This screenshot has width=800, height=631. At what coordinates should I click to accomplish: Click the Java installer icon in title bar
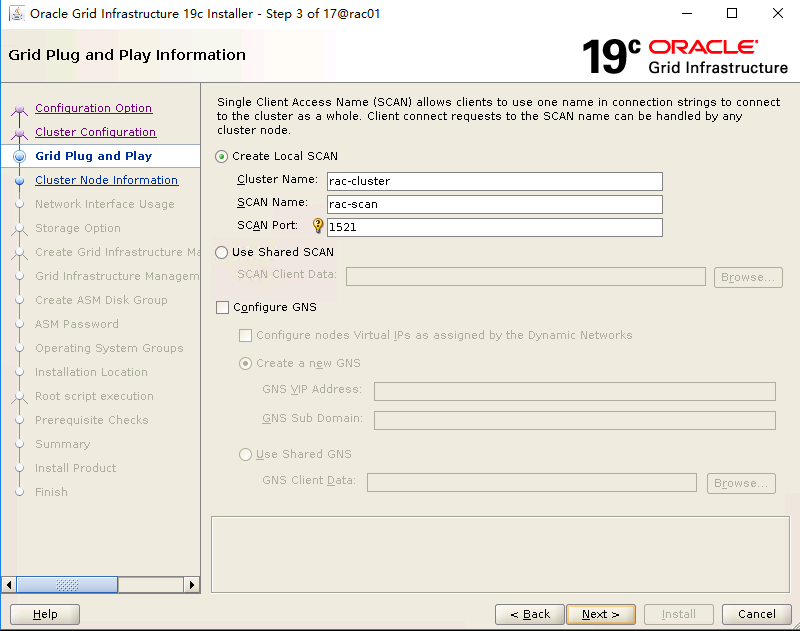17,13
